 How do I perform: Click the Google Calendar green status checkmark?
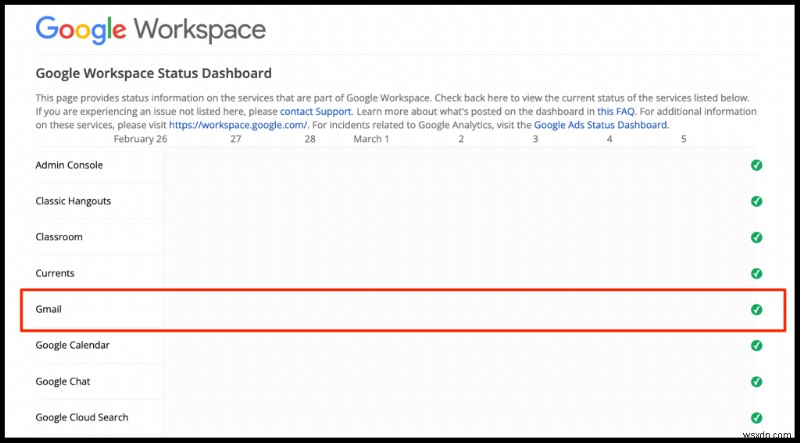click(x=756, y=345)
